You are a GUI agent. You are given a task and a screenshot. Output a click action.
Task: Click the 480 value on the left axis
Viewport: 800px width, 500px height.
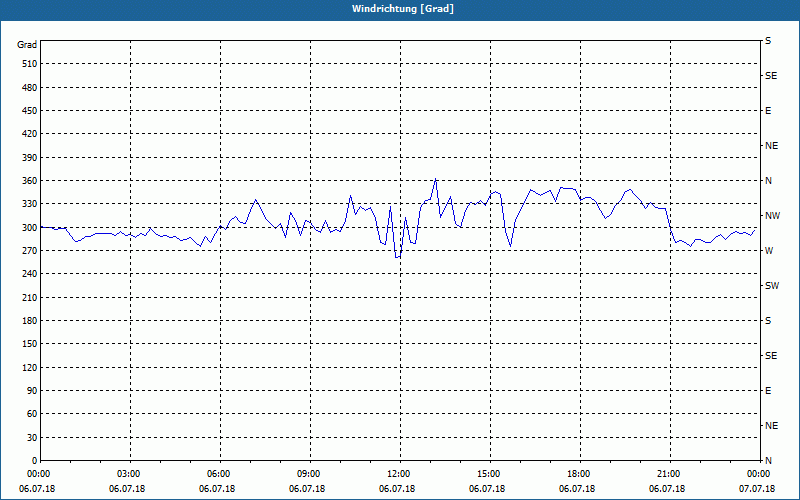(x=30, y=87)
